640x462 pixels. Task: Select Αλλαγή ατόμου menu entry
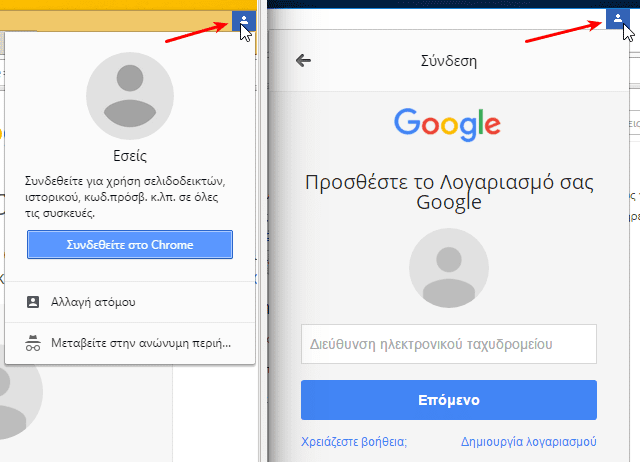[130, 302]
